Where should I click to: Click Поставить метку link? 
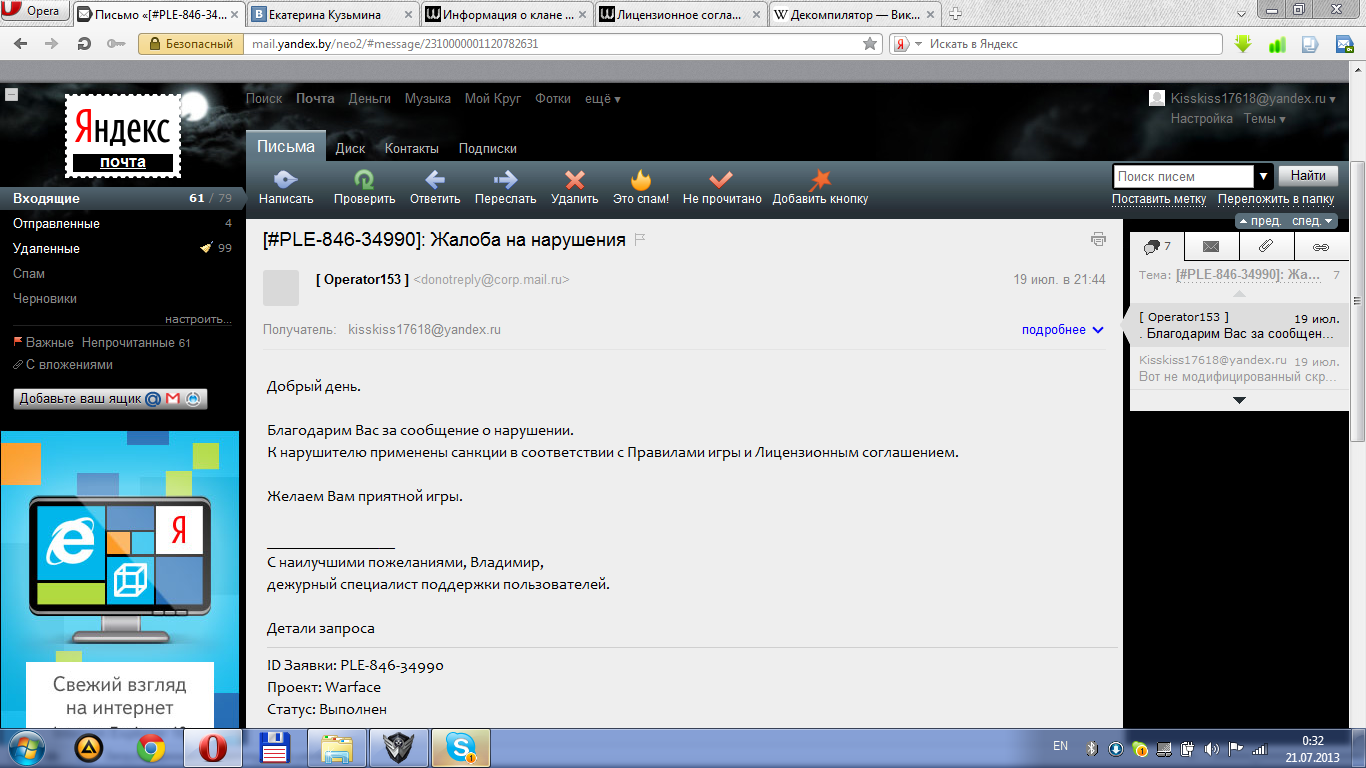[1159, 199]
